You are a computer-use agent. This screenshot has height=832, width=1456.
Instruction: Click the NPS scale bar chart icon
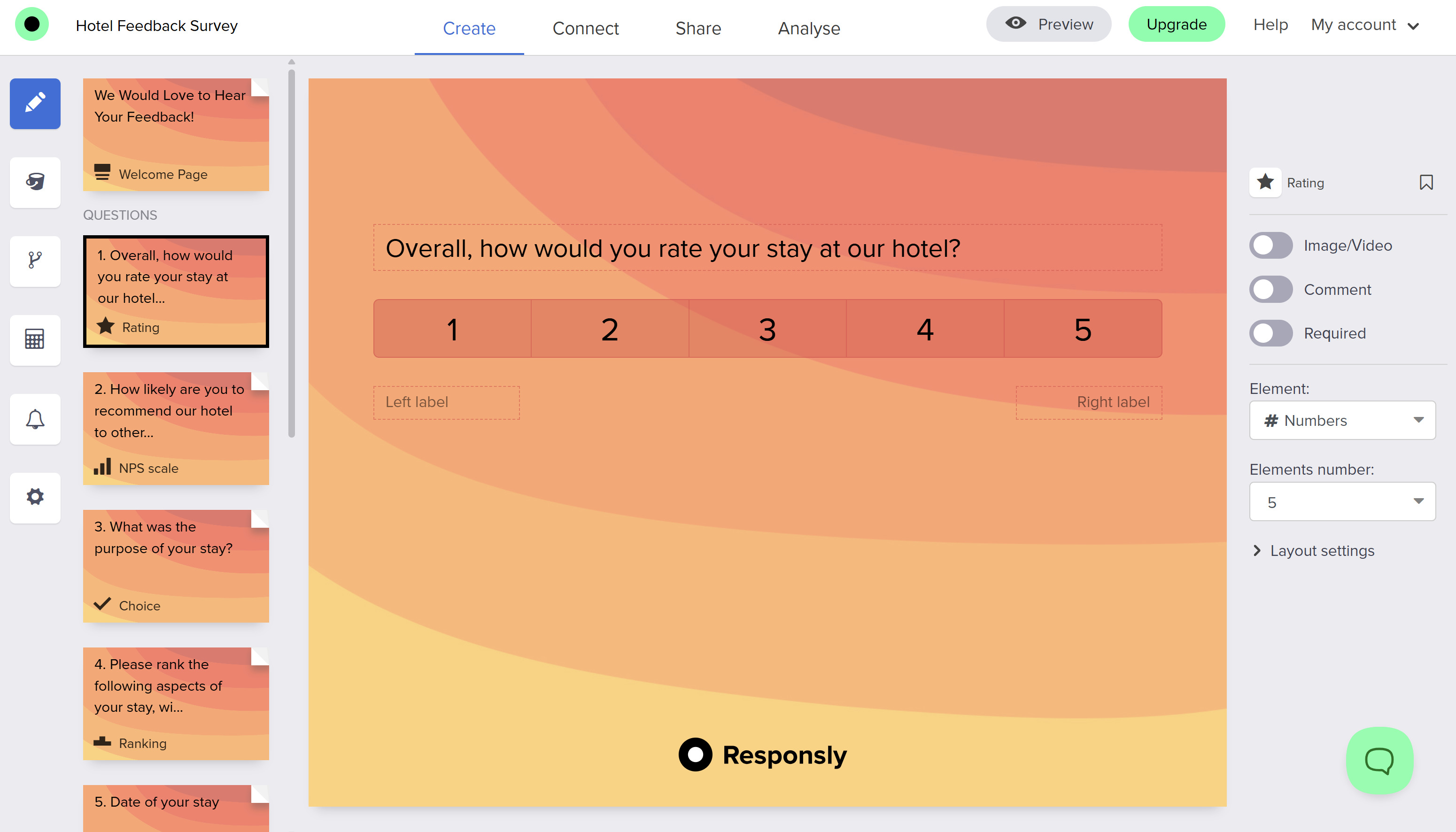pyautogui.click(x=102, y=466)
